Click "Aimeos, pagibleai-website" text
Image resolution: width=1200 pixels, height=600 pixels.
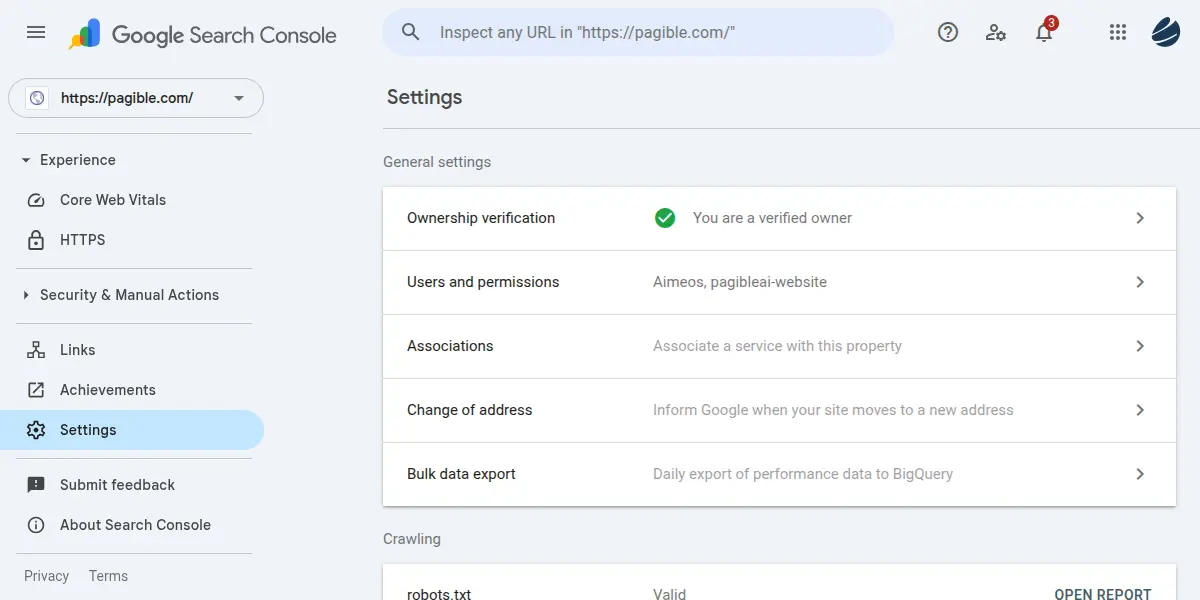[740, 282]
